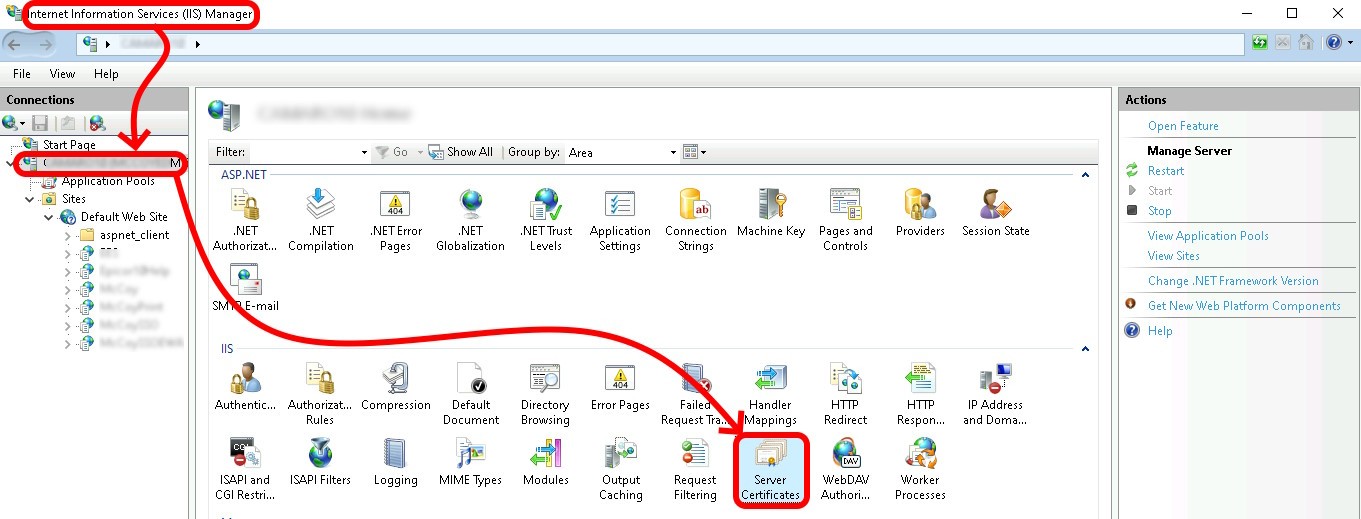Click View Application Pools link
This screenshot has width=1361, height=519.
pos(1207,236)
